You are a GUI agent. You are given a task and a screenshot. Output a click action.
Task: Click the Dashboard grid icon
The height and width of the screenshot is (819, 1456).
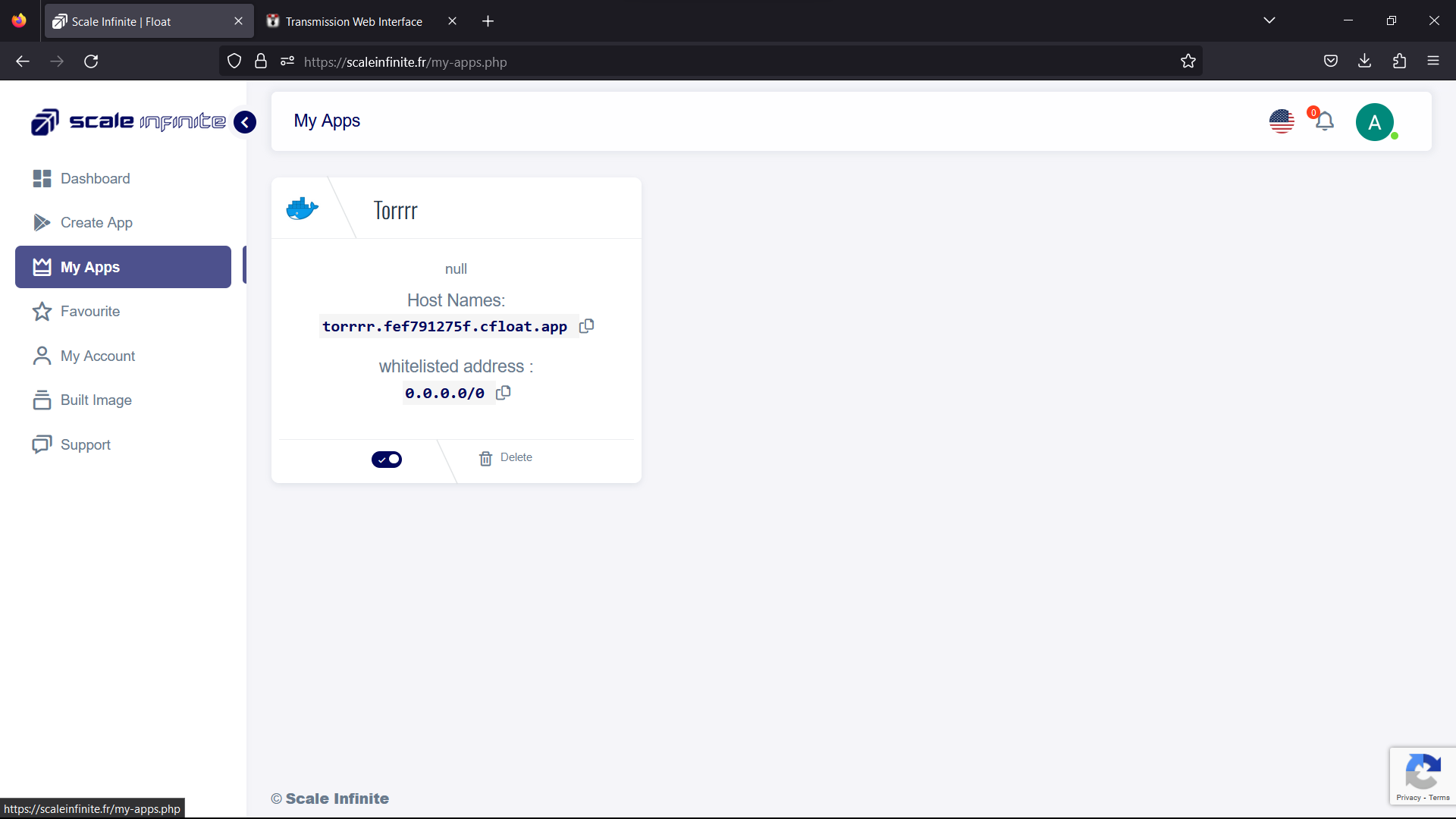click(x=42, y=178)
